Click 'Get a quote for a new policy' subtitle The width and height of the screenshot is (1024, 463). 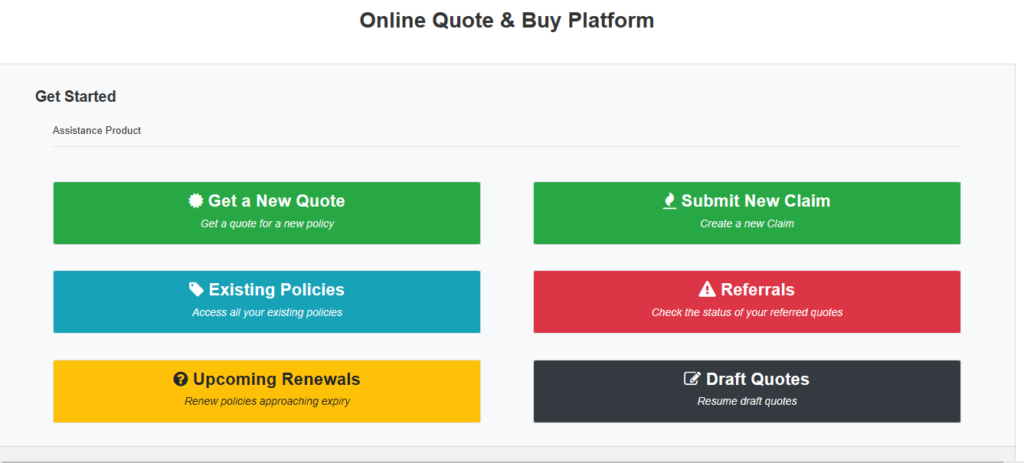[267, 224]
